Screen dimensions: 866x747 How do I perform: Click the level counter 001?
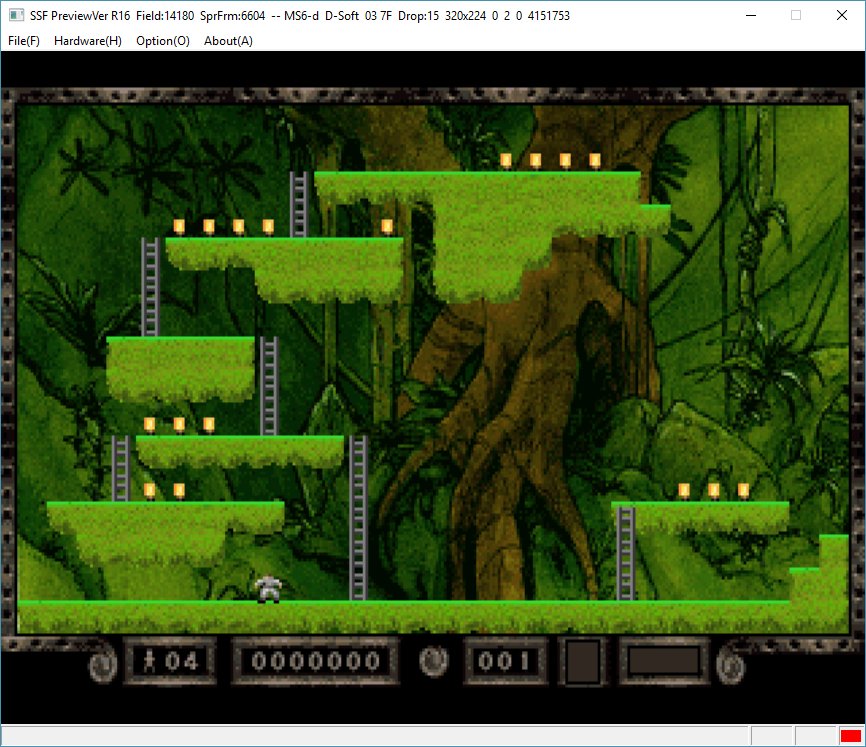click(x=505, y=661)
